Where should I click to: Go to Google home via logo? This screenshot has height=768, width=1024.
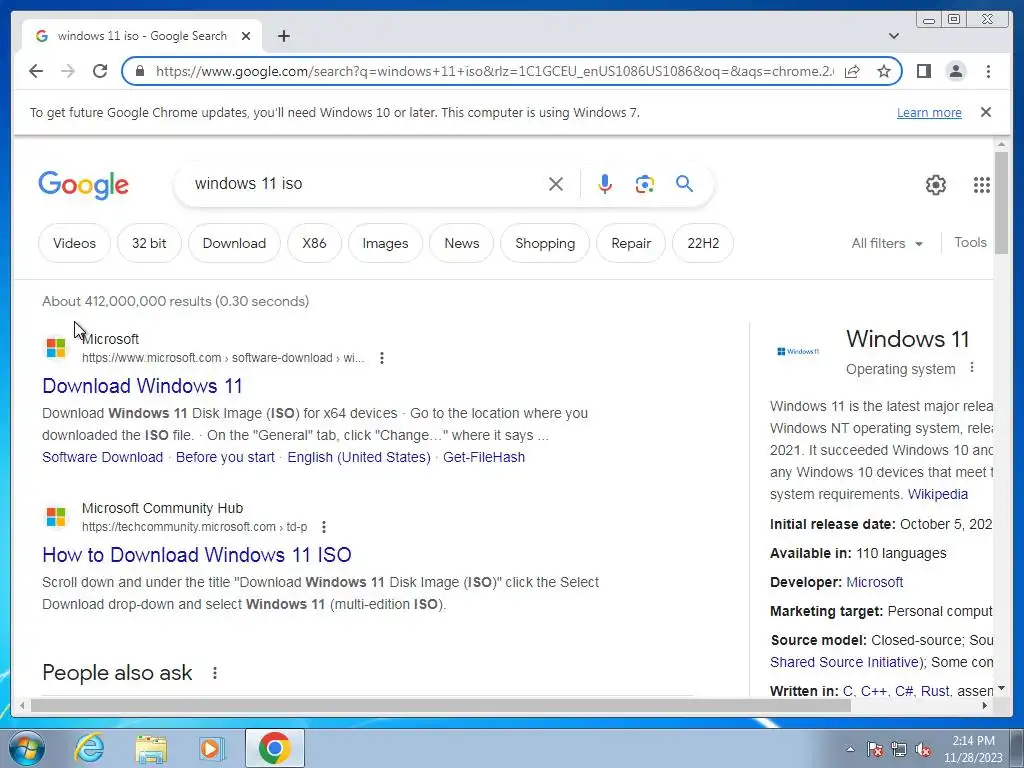pos(84,185)
